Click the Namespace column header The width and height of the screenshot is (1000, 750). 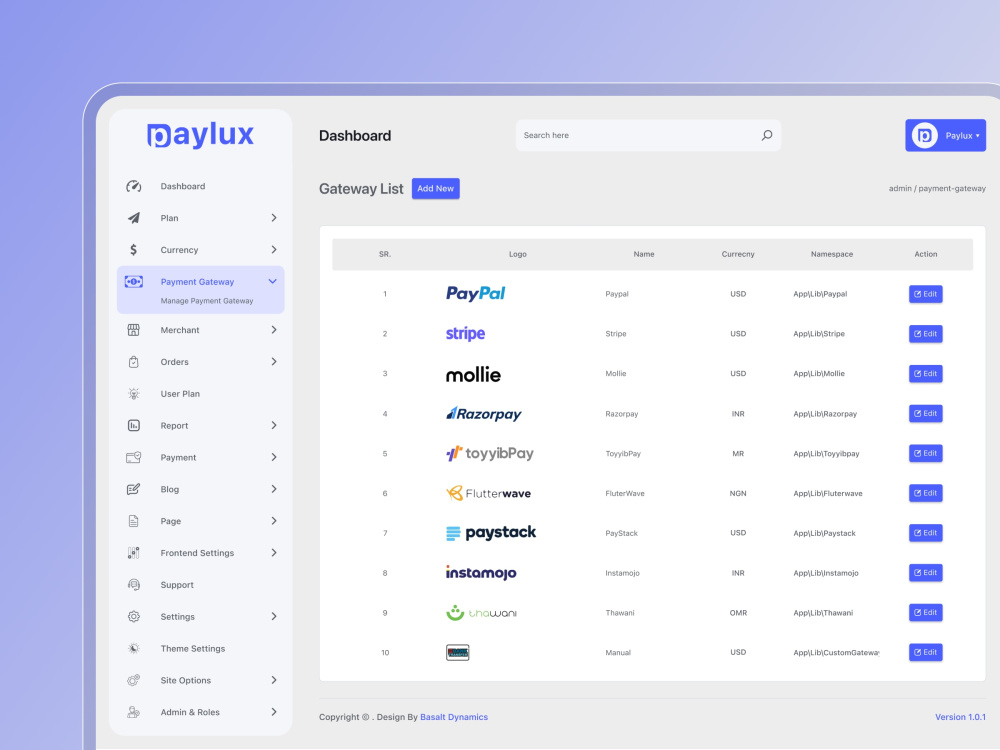pyautogui.click(x=832, y=254)
